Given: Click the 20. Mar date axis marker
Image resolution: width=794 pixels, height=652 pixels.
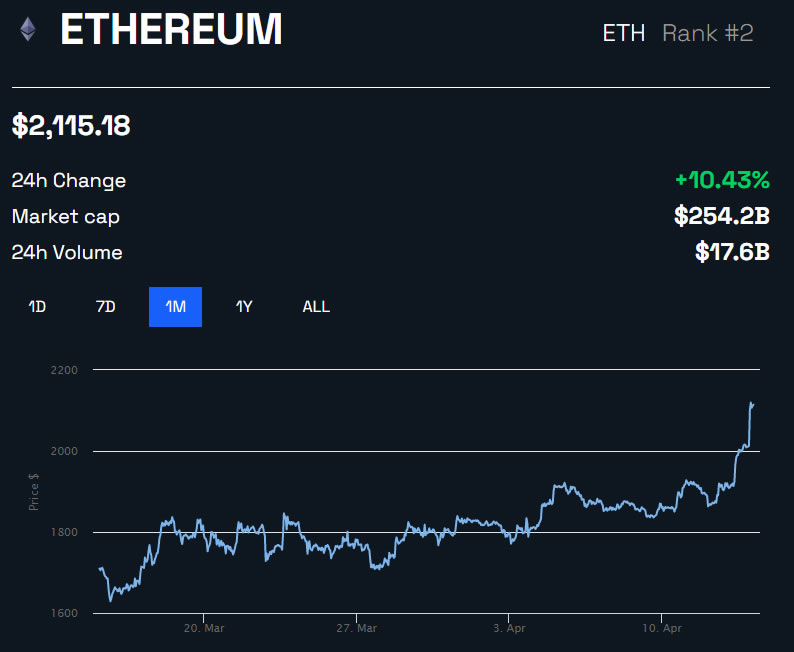Looking at the screenshot, I should [204, 629].
